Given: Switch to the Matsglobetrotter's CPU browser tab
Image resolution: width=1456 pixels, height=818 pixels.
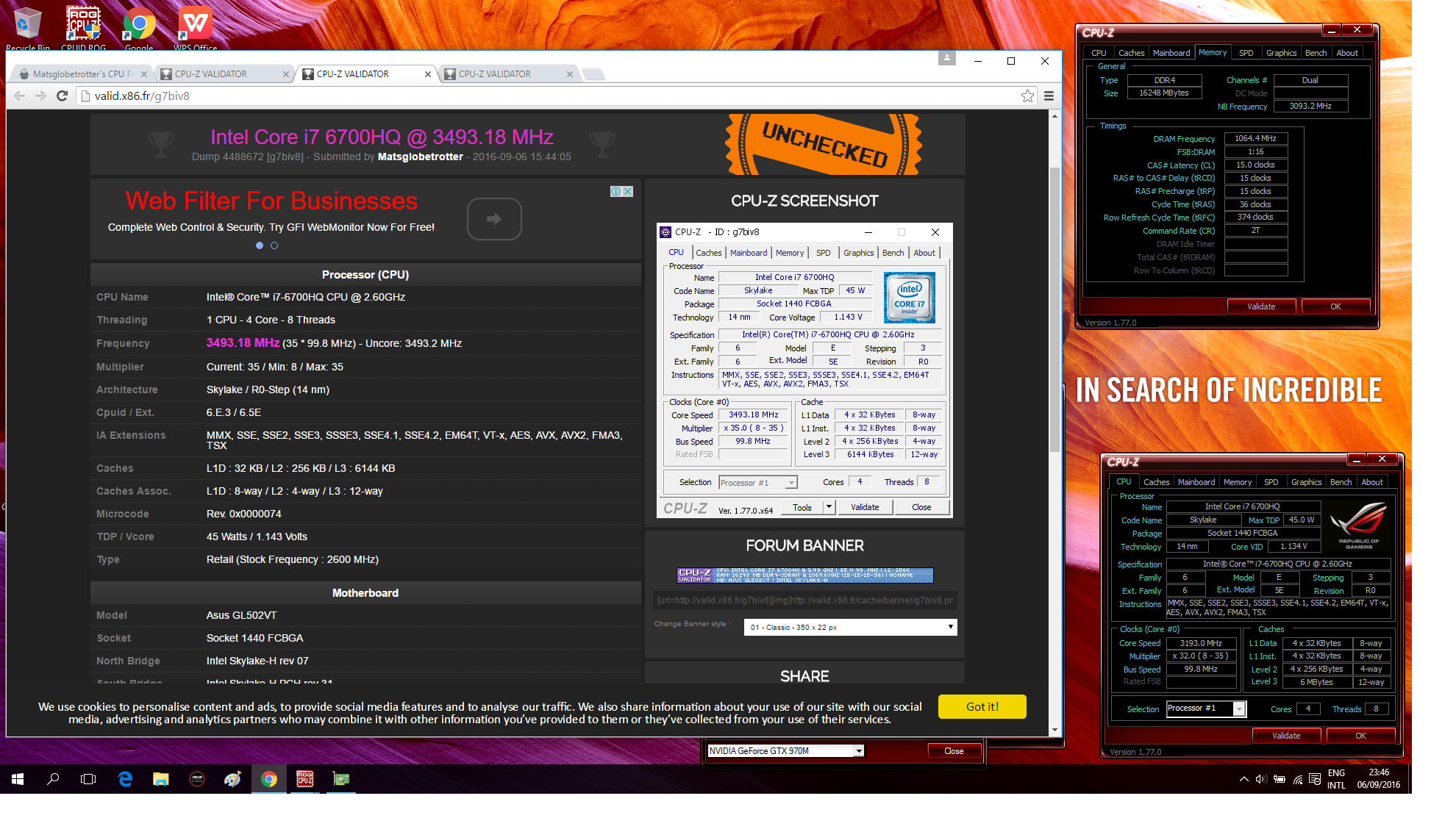Looking at the screenshot, I should (x=82, y=74).
